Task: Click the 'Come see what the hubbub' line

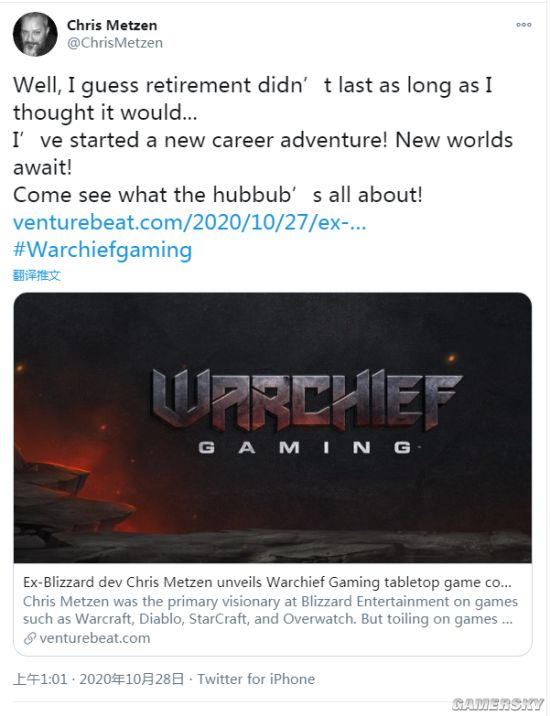Action: pos(218,195)
